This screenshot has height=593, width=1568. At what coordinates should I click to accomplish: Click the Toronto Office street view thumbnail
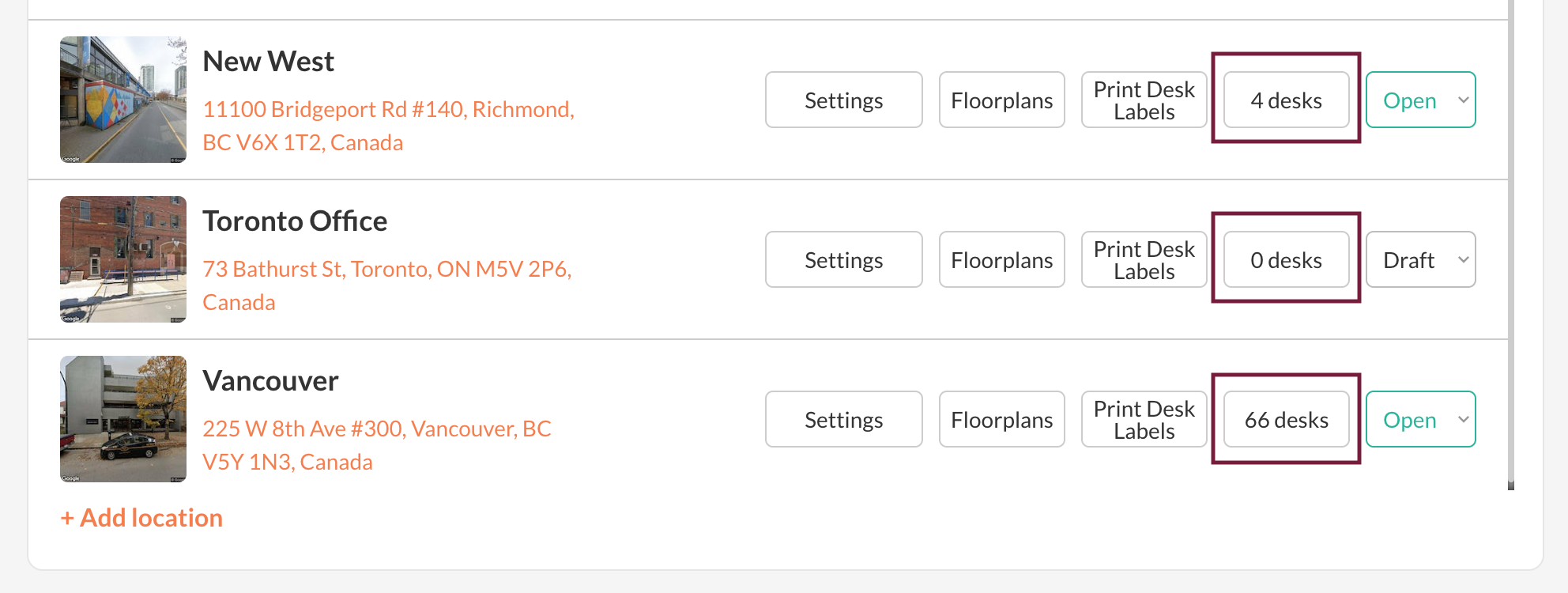pyautogui.click(x=123, y=259)
